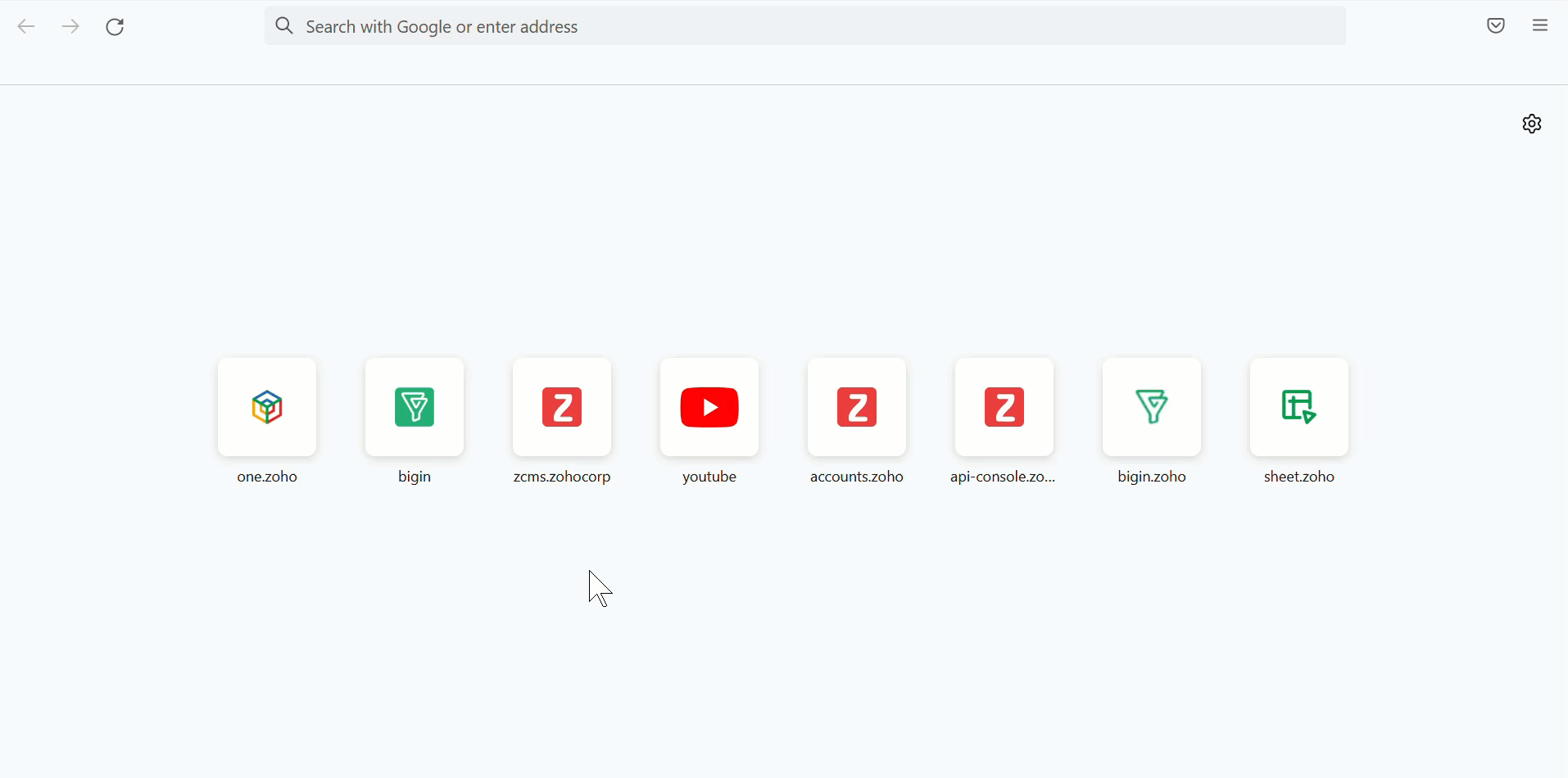Open the bigin.zoho shortcut tile
The height and width of the screenshot is (778, 1568).
[x=1152, y=407]
